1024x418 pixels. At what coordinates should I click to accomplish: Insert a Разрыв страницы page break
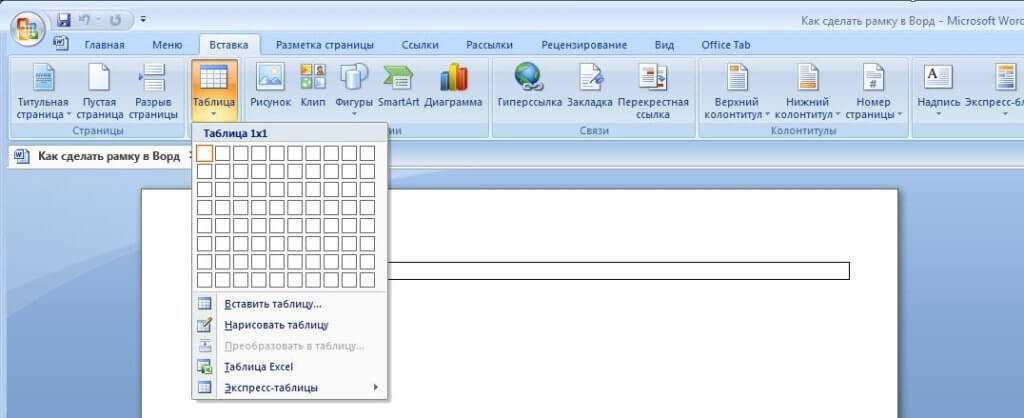(153, 91)
